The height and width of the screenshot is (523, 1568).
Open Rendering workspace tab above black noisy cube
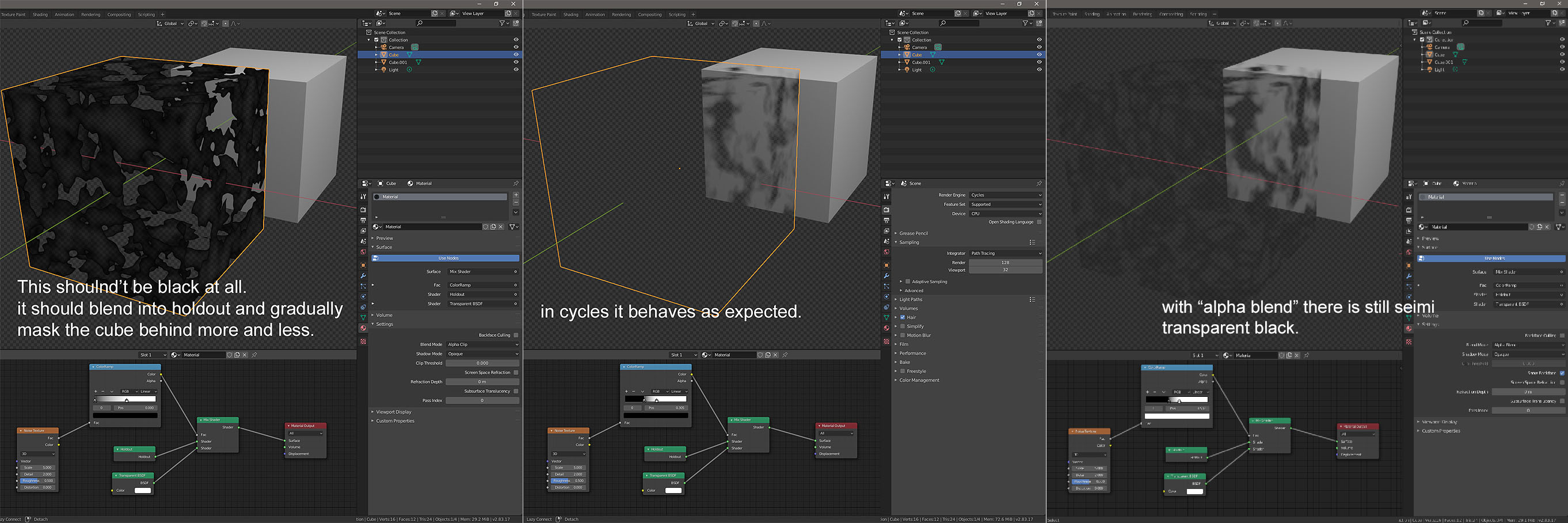tap(91, 14)
